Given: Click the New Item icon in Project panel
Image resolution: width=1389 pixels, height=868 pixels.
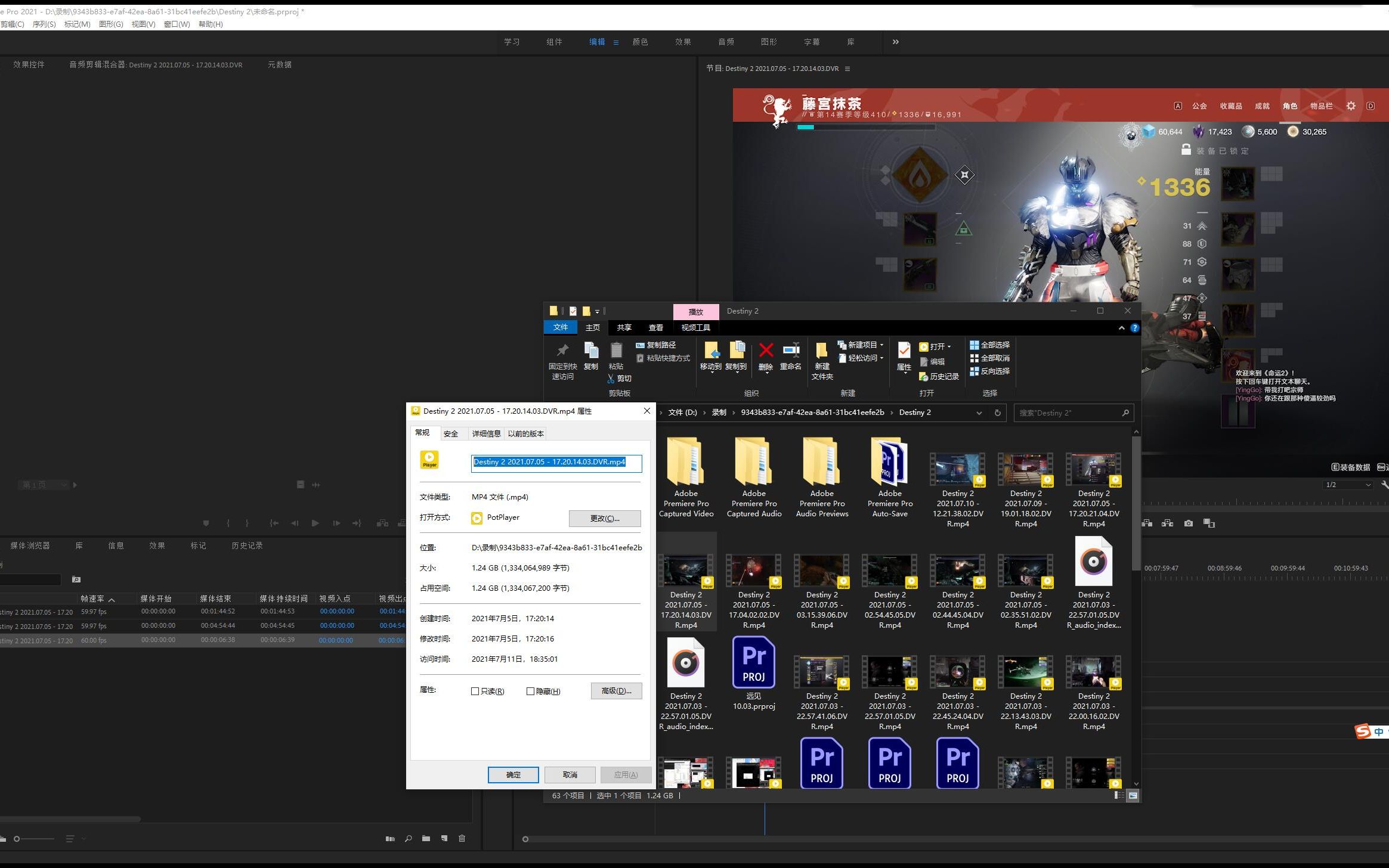Looking at the screenshot, I should tap(444, 839).
